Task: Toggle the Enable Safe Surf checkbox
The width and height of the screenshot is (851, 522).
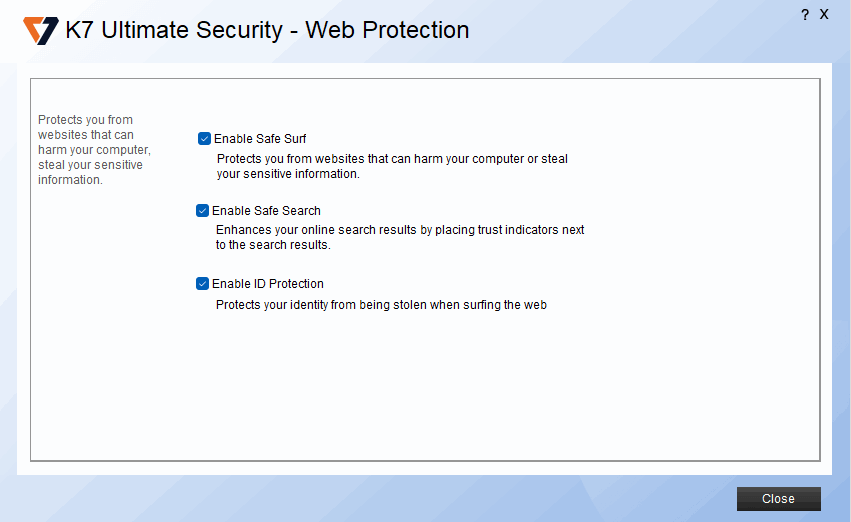Action: coord(205,139)
